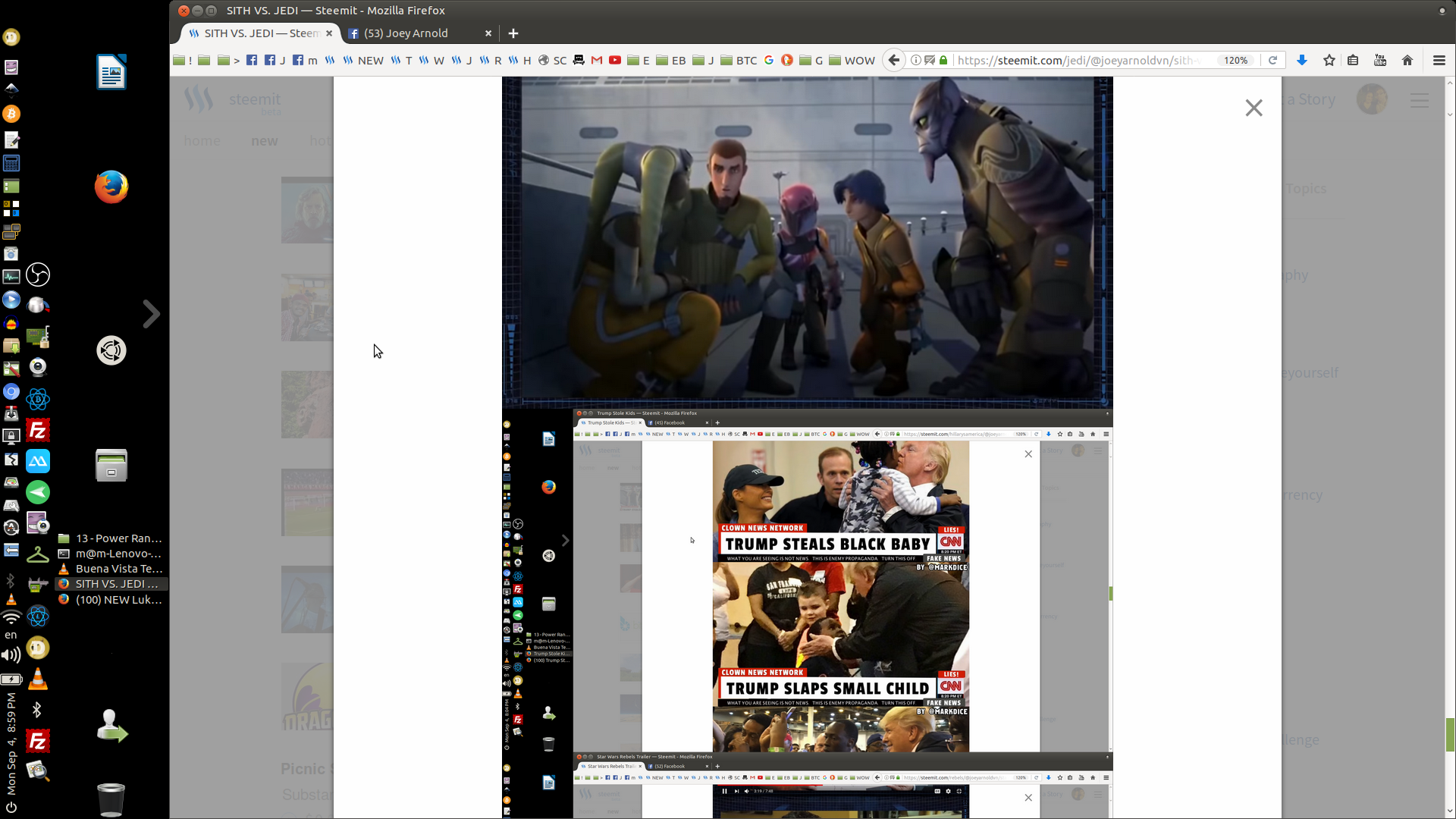Close the image lightbox overlay

tap(1254, 108)
